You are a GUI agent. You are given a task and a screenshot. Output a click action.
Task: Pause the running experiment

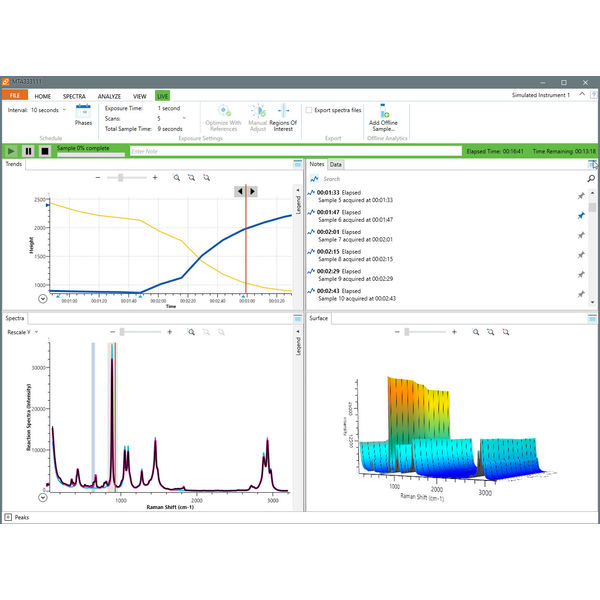coord(29,151)
